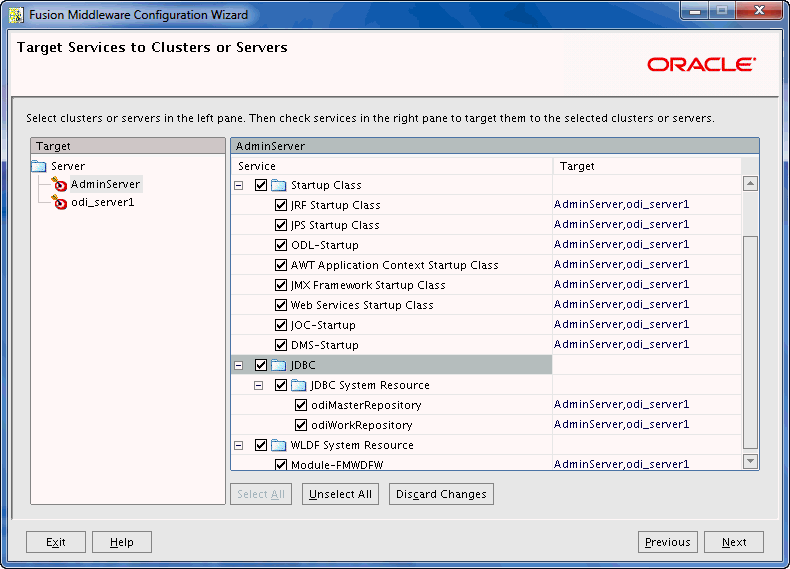
Task: Toggle the JOC-Startup checkbox
Action: click(x=281, y=325)
